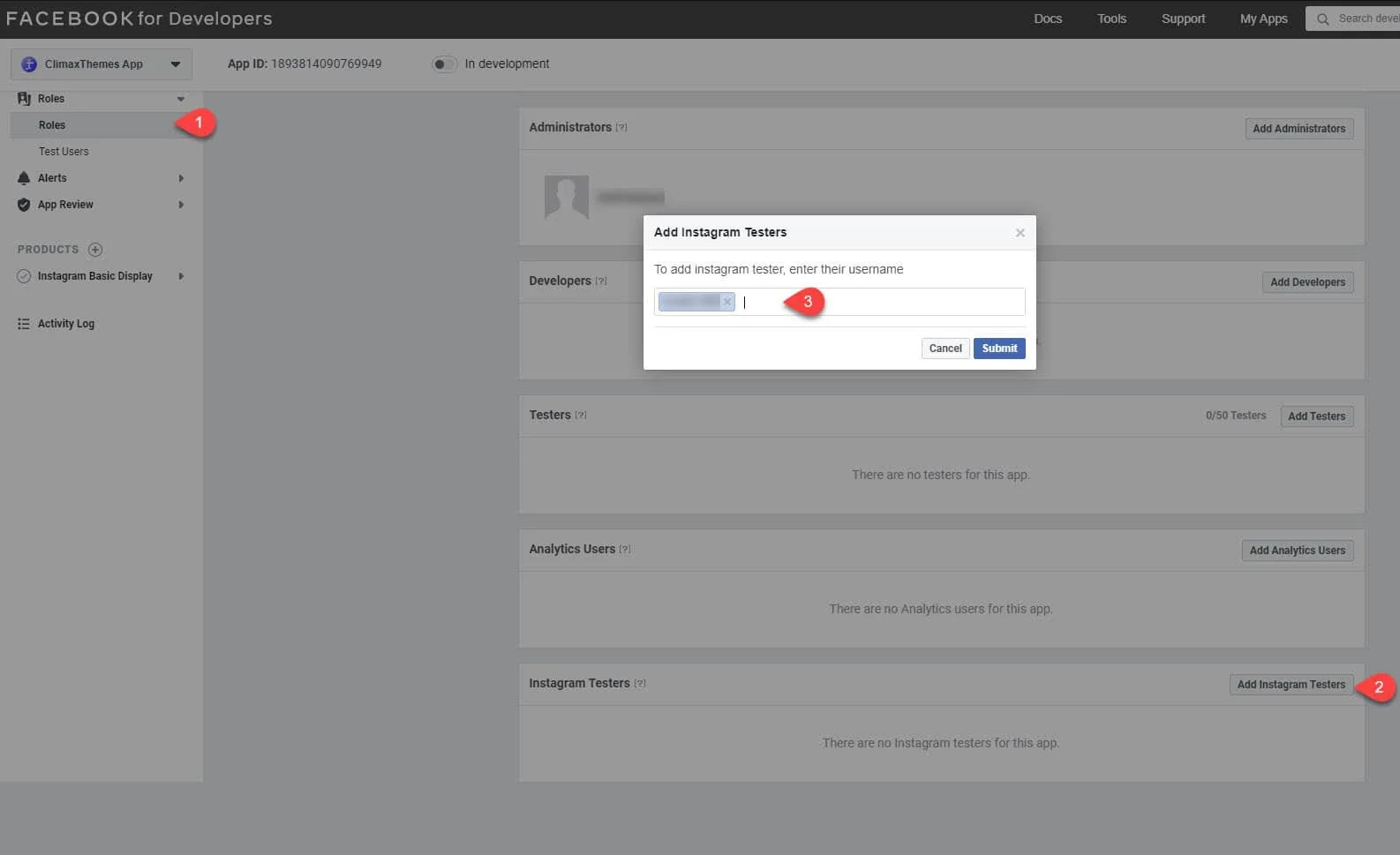Open the My Apps menu

click(1263, 19)
